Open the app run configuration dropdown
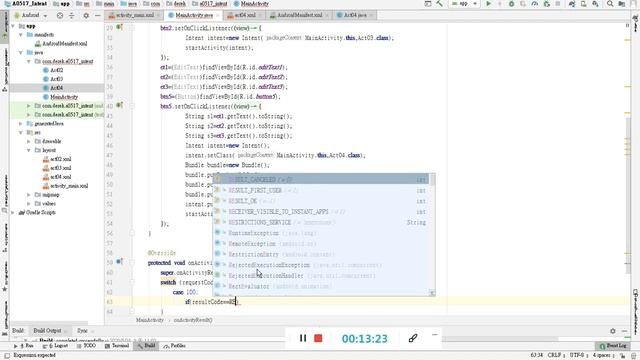Viewport: 640px width, 360px height. click(x=463, y=4)
